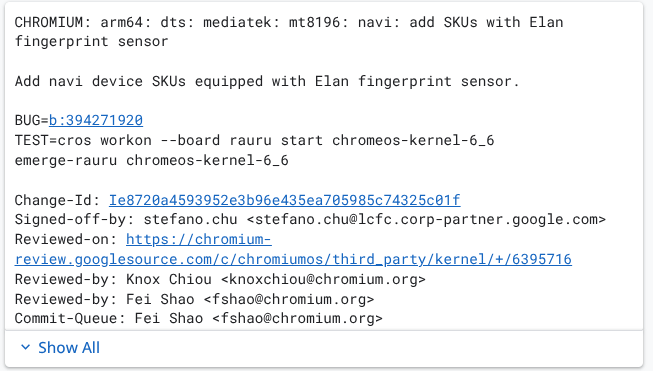This screenshot has width=653, height=371.
Task: Open the https://chromium- review link
Action: pos(199,239)
